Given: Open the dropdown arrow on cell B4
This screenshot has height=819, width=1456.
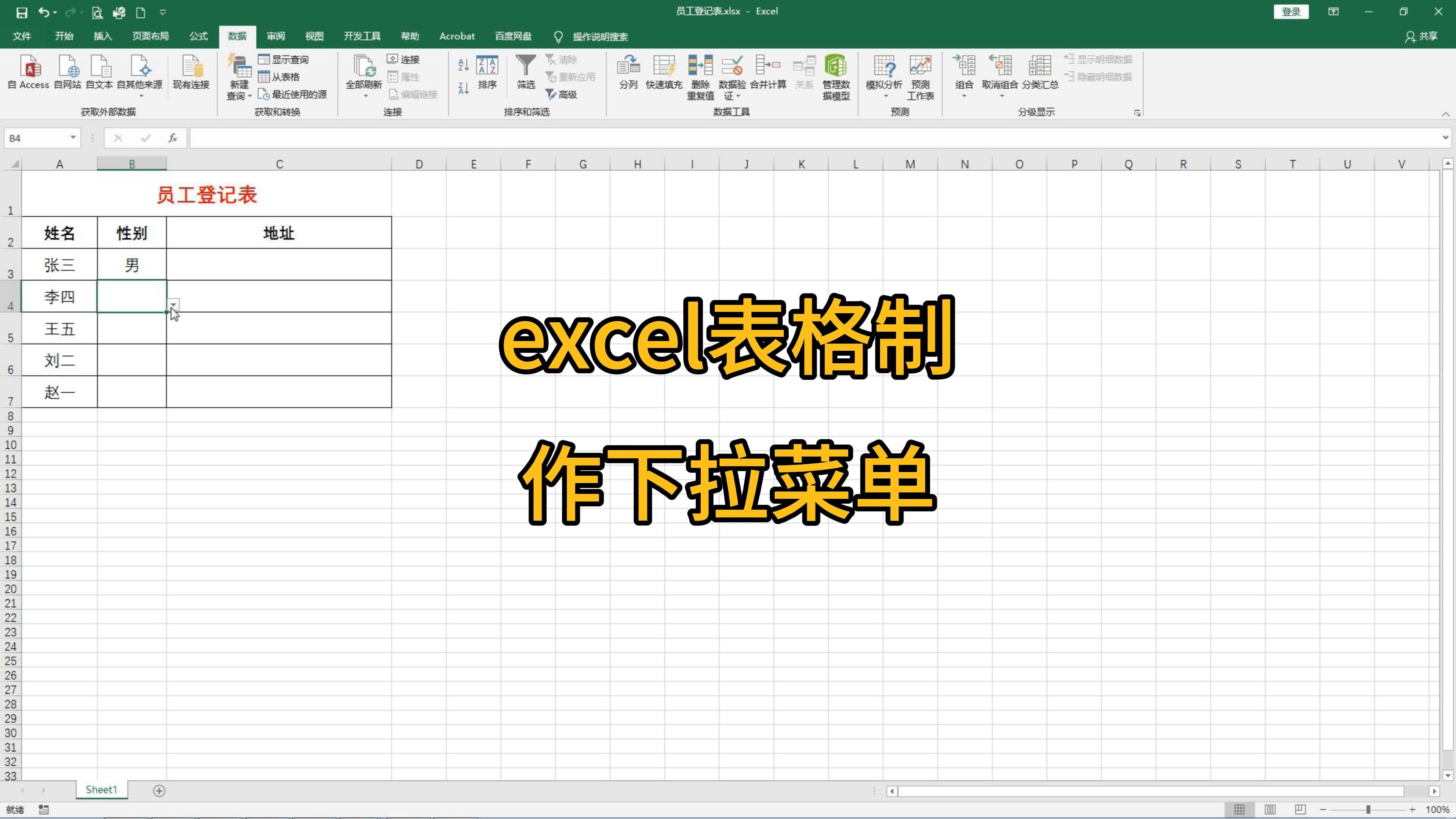Looking at the screenshot, I should [174, 304].
